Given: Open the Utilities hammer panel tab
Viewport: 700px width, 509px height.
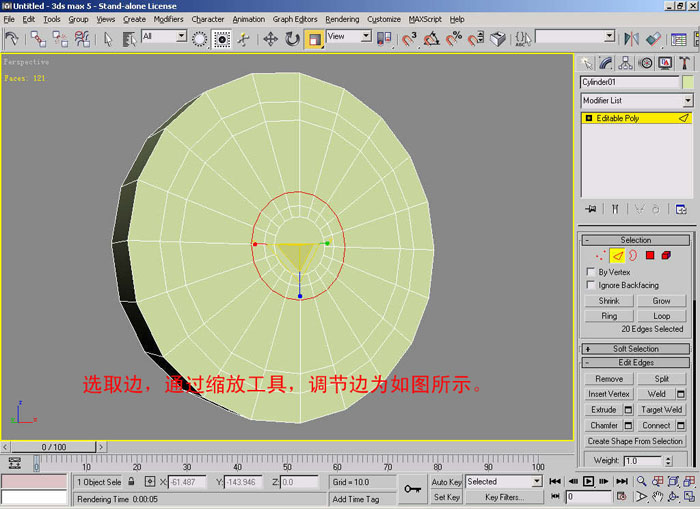Looking at the screenshot, I should [x=684, y=63].
